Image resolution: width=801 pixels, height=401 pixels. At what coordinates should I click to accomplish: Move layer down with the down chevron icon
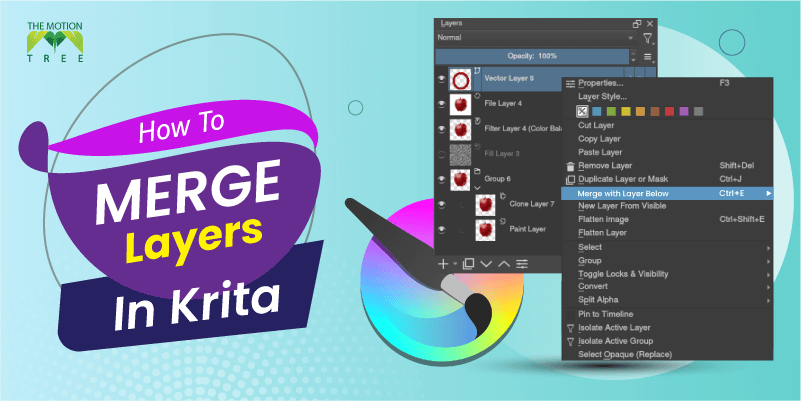[x=486, y=263]
